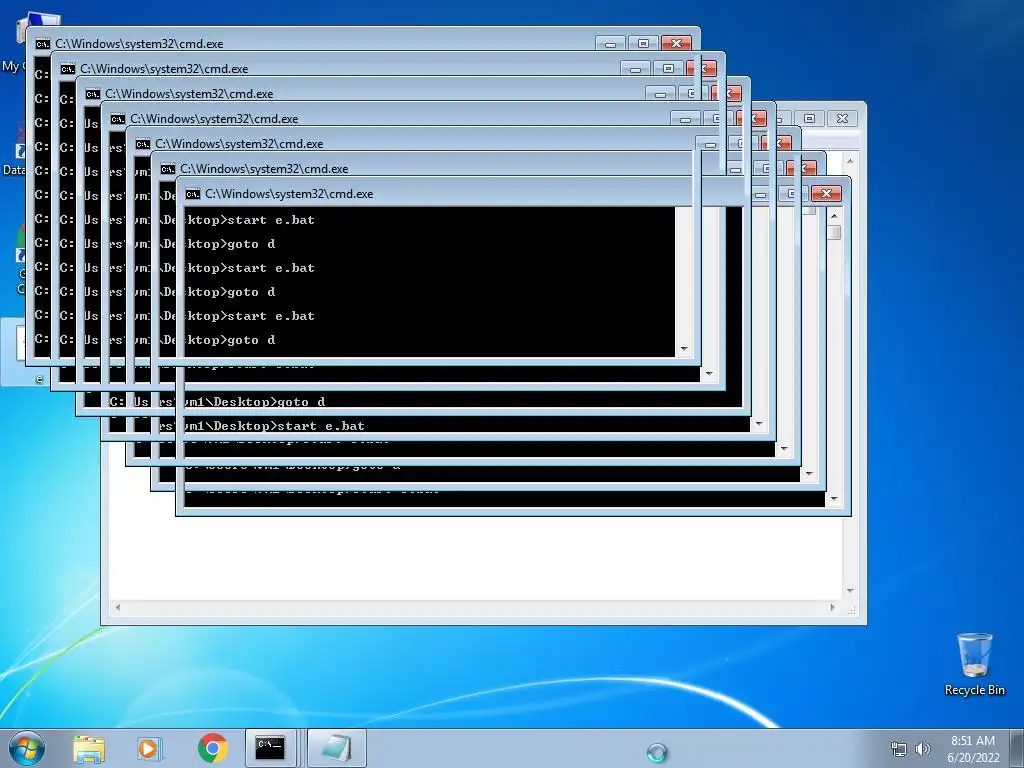Click the scroll down arrow of the rearmost cmd window
The image size is (1024, 768).
click(684, 349)
